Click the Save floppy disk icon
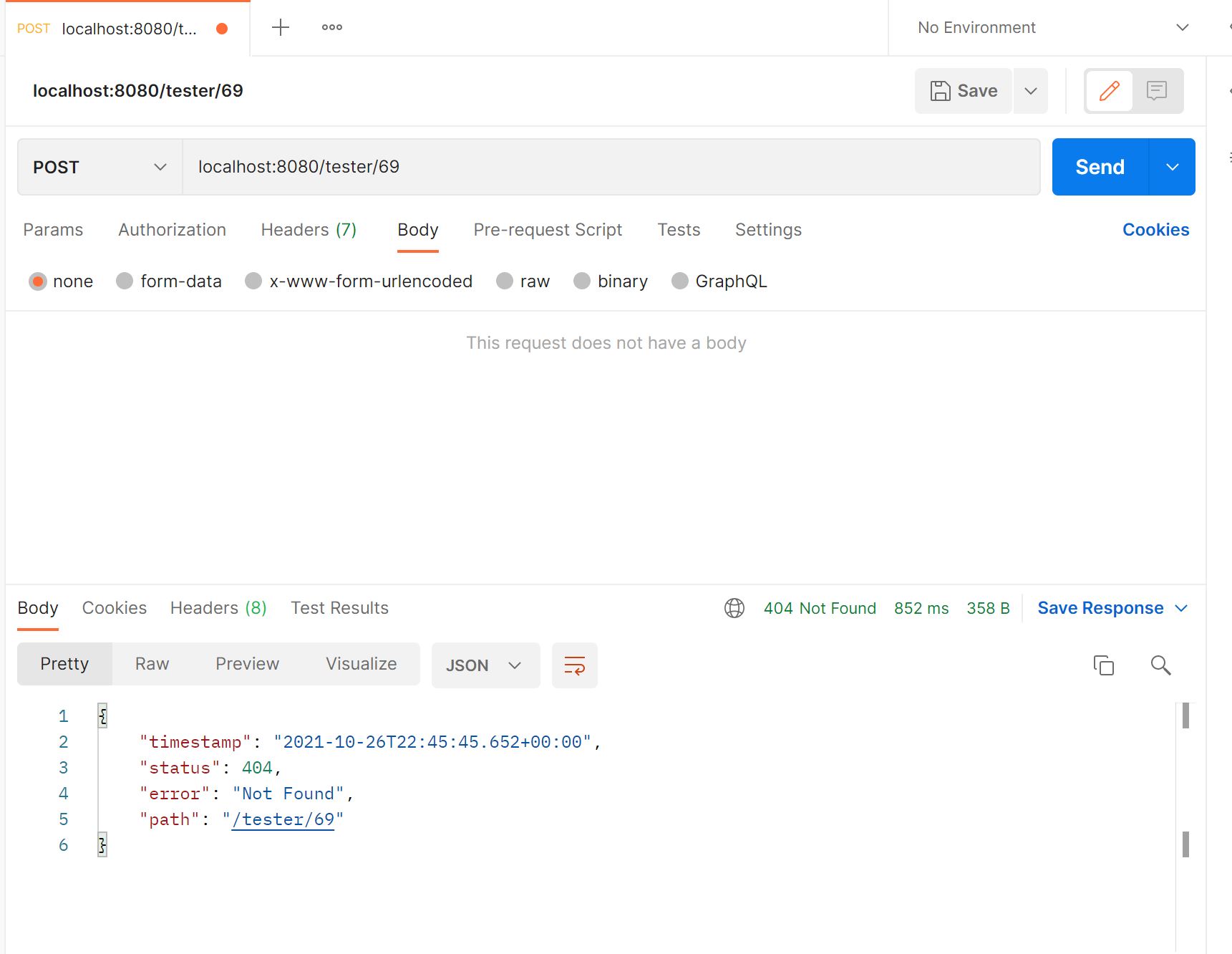 click(x=940, y=91)
